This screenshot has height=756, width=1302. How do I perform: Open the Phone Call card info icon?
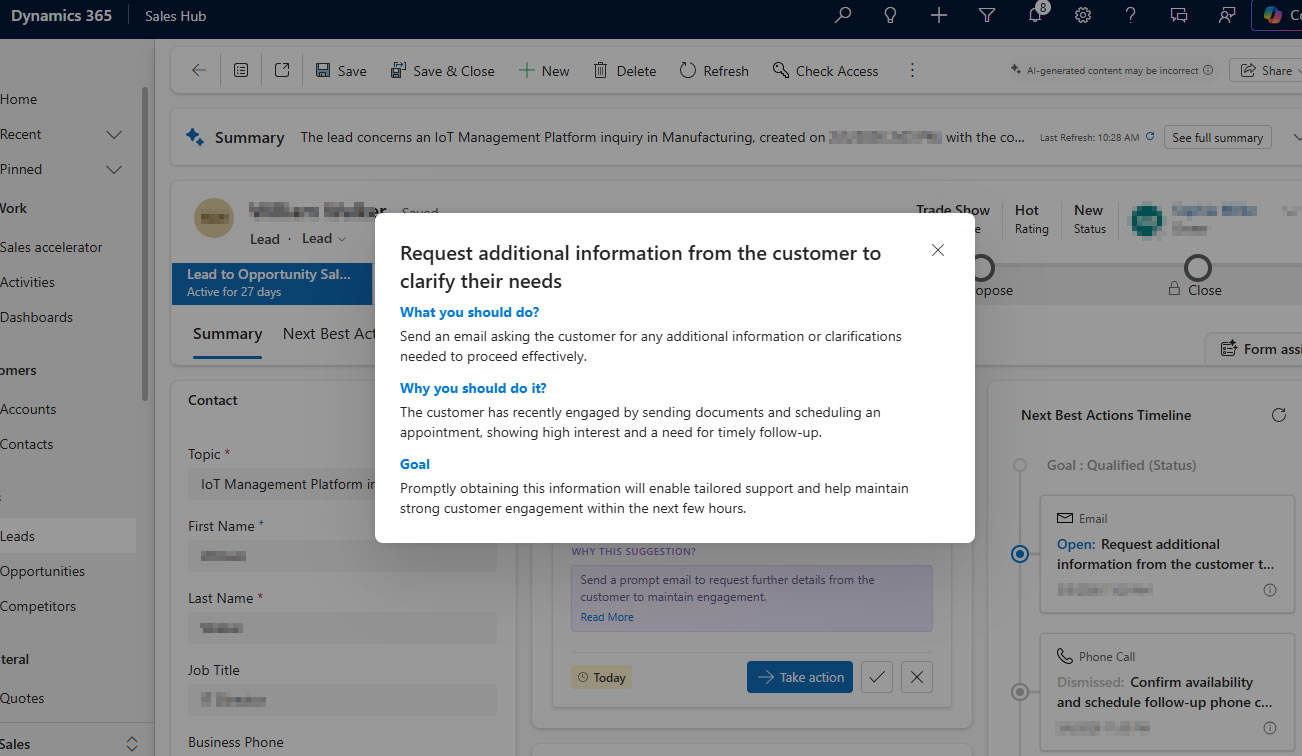pyautogui.click(x=1270, y=728)
